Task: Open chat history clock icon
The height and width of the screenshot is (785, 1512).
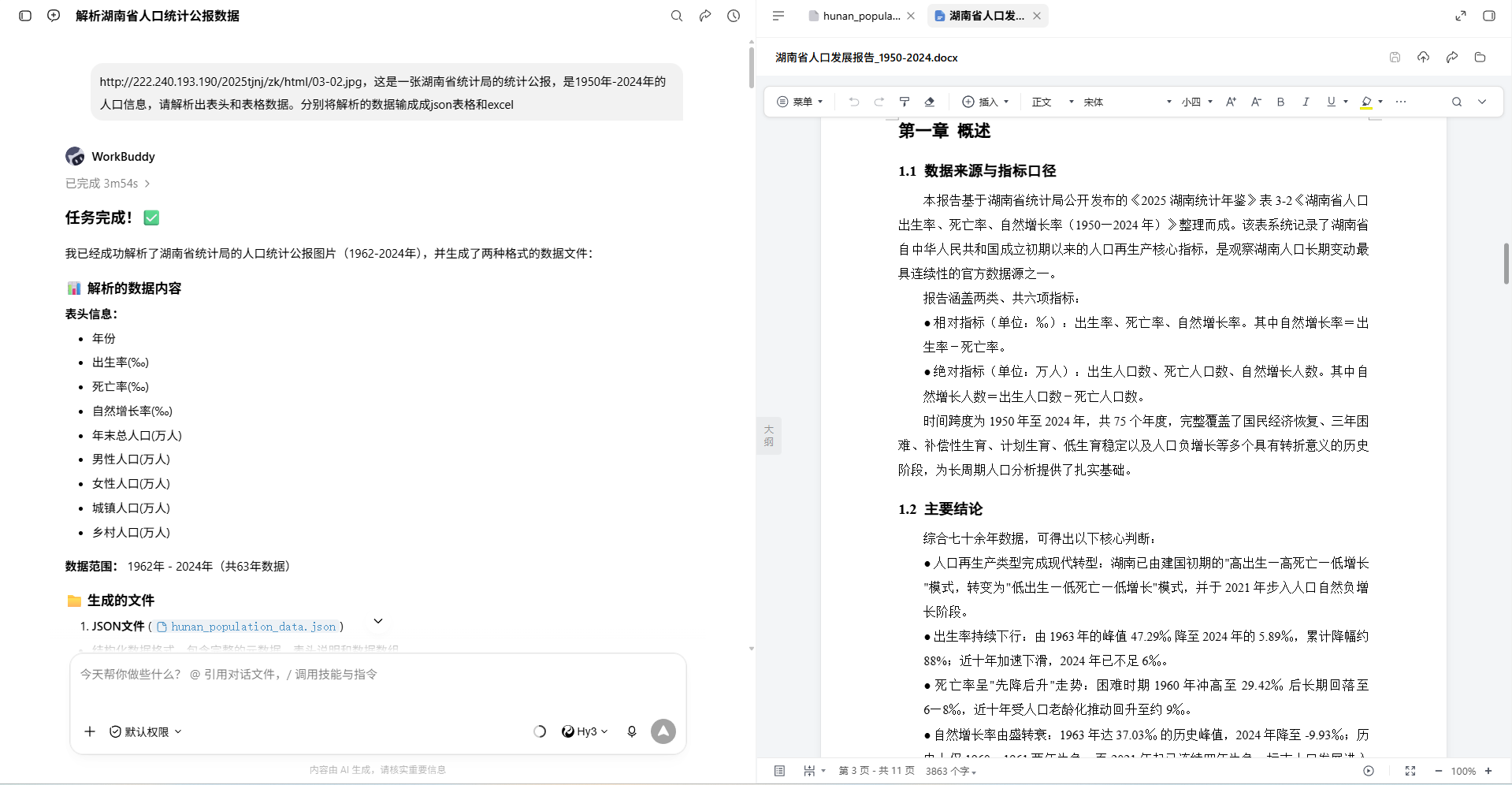Action: [734, 16]
